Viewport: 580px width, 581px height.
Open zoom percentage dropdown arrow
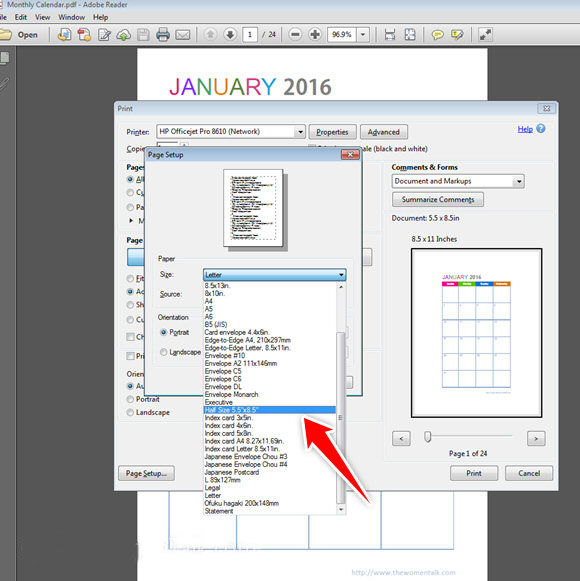pyautogui.click(x=363, y=35)
